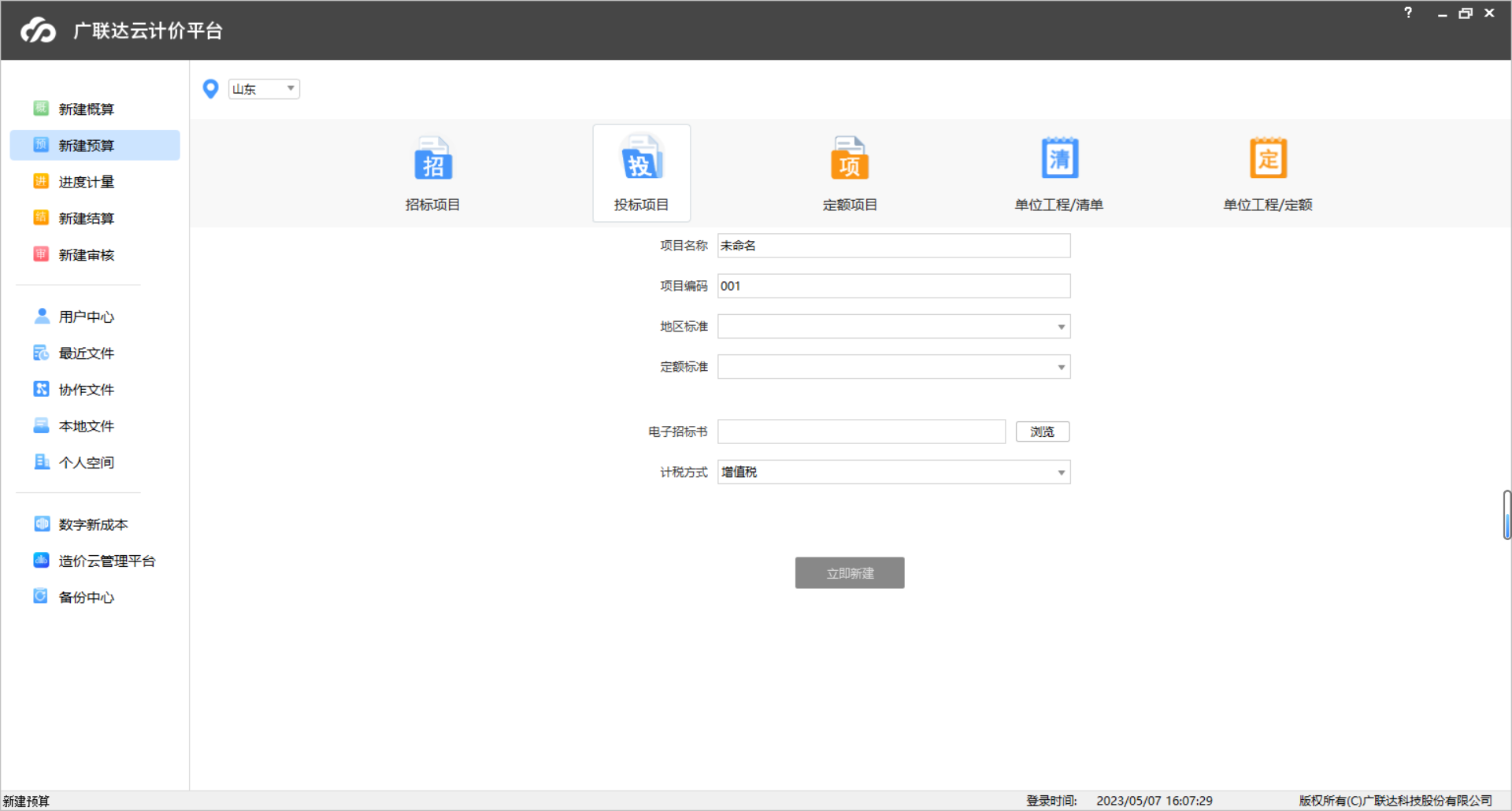The width and height of the screenshot is (1512, 811).
Task: Click the 新建结算 sidebar icon
Action: [x=41, y=218]
